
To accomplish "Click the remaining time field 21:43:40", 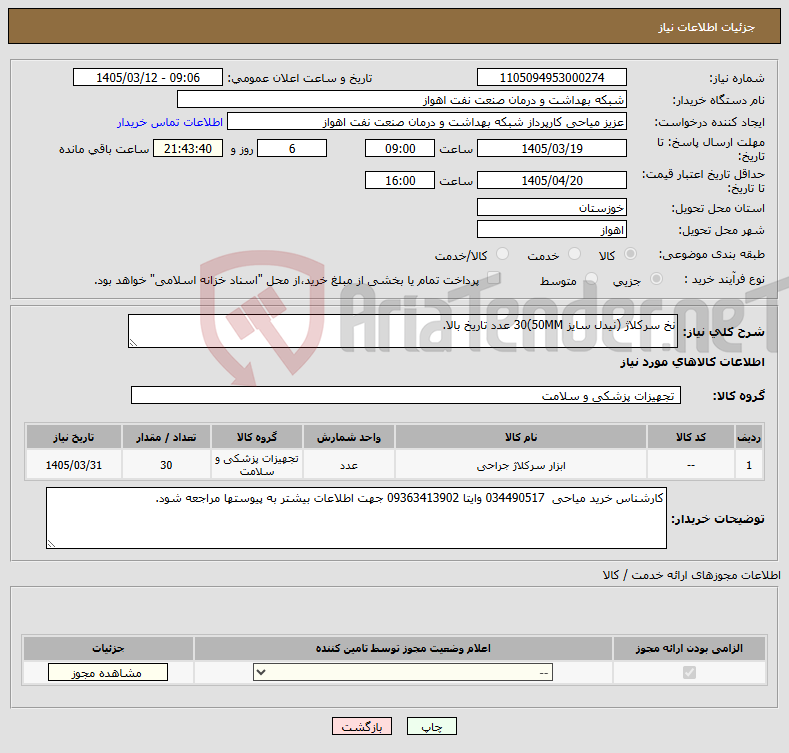I will point(188,148).
